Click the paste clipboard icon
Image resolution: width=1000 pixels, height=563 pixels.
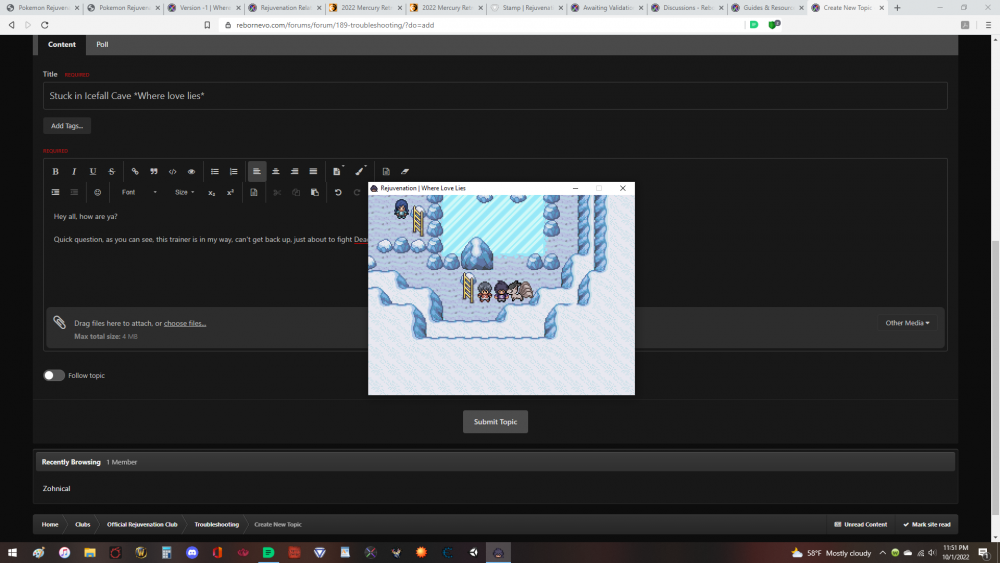[x=315, y=193]
